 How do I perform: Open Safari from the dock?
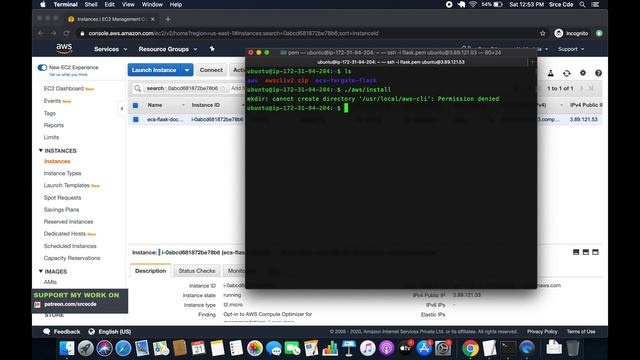tap(123, 348)
